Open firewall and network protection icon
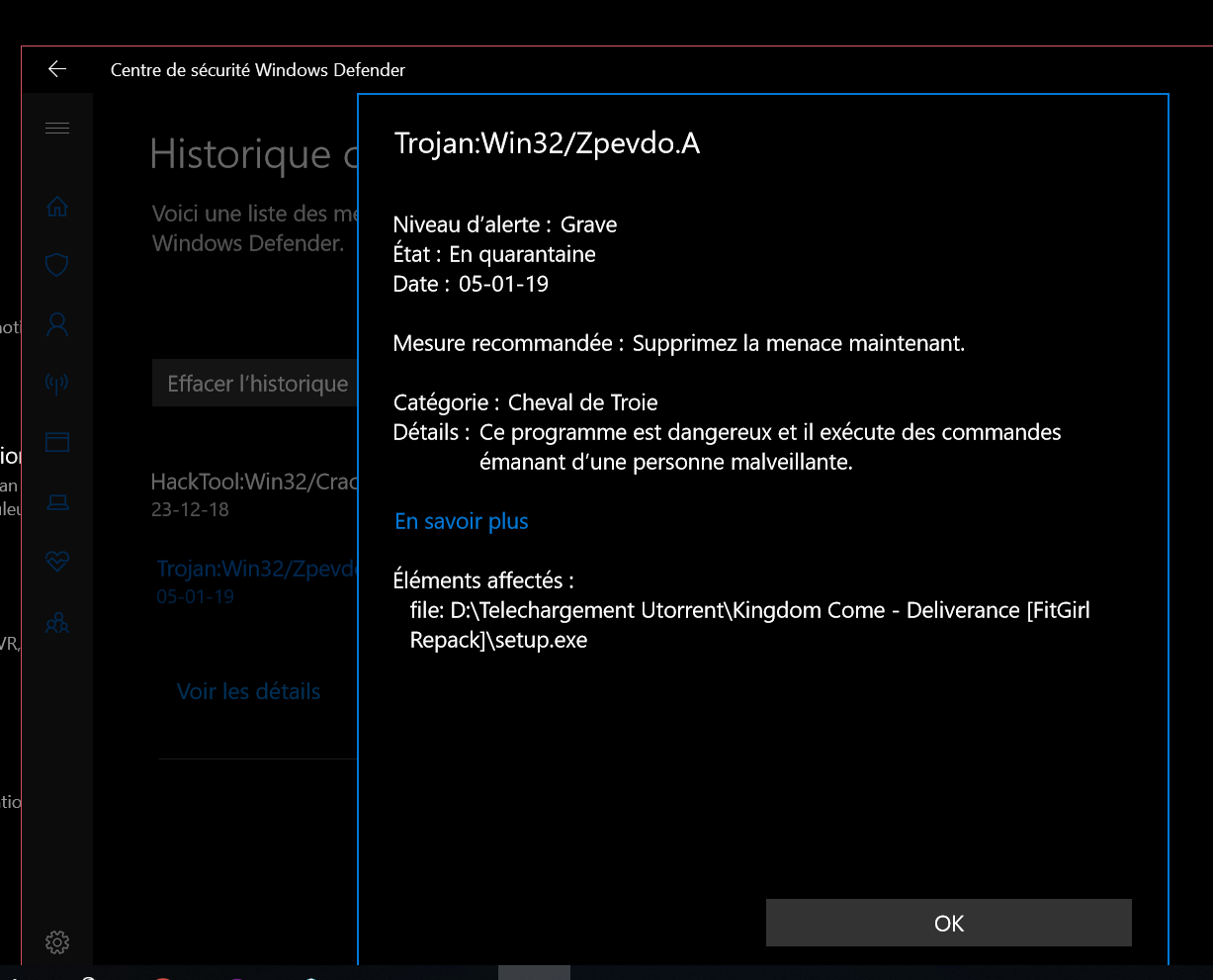Viewport: 1213px width, 980px height. [x=57, y=384]
